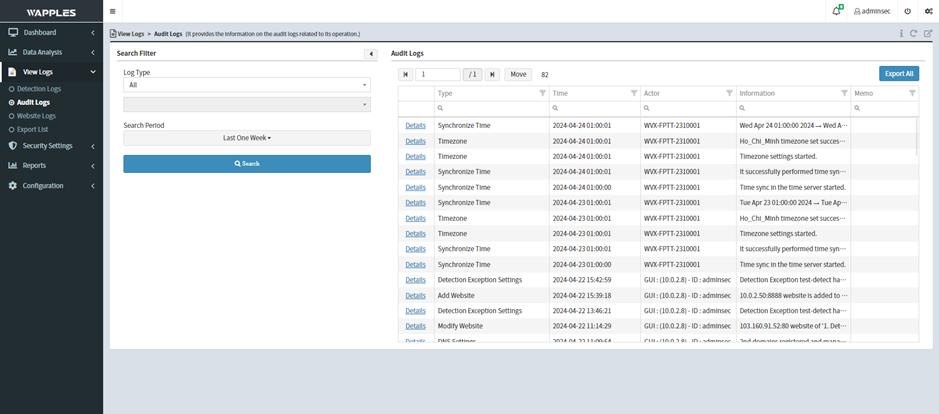The width and height of the screenshot is (939, 414).
Task: Collapse the Search Filter panel arrow
Action: (370, 53)
